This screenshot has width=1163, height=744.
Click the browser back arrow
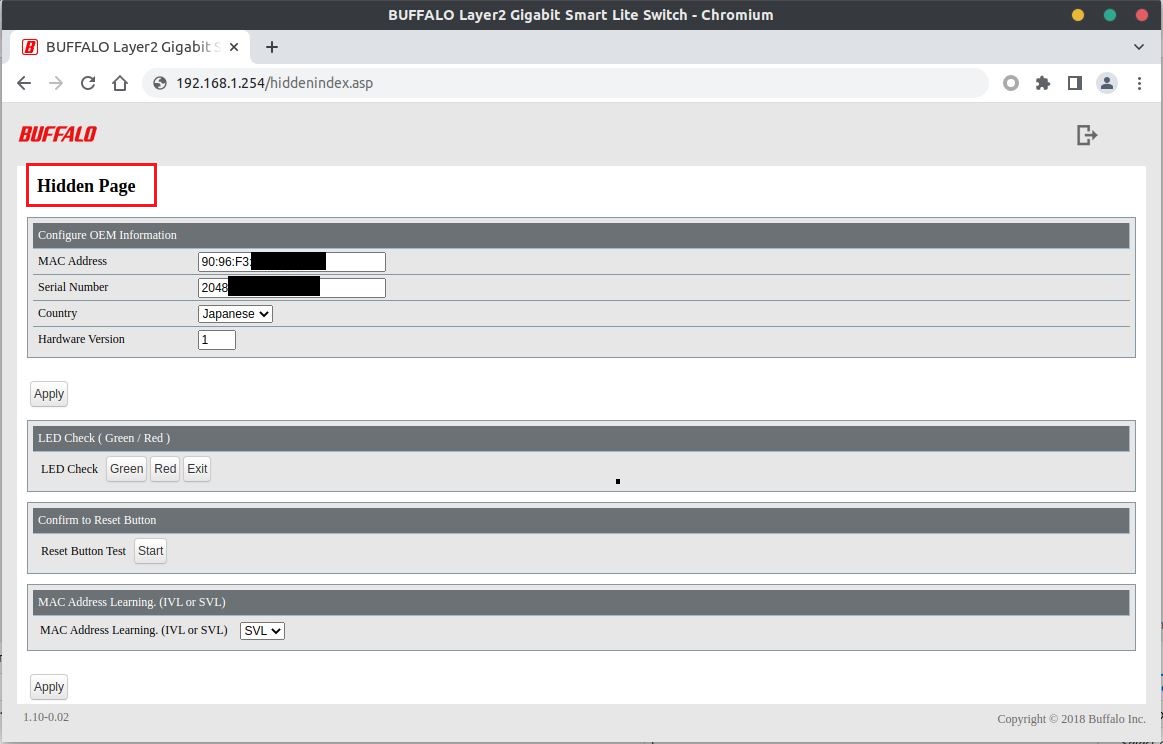coord(24,83)
